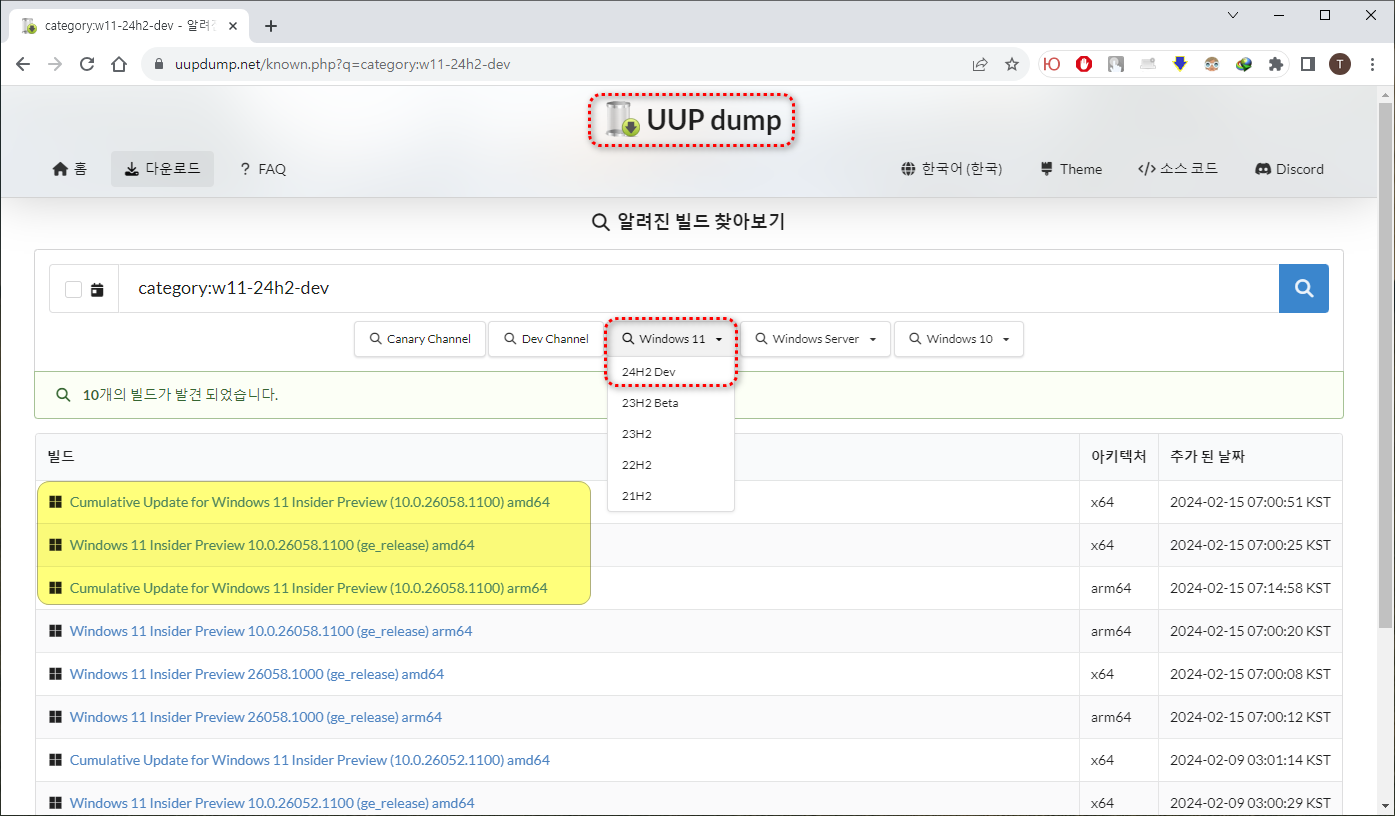Click the blue search magnifier button

click(x=1304, y=288)
